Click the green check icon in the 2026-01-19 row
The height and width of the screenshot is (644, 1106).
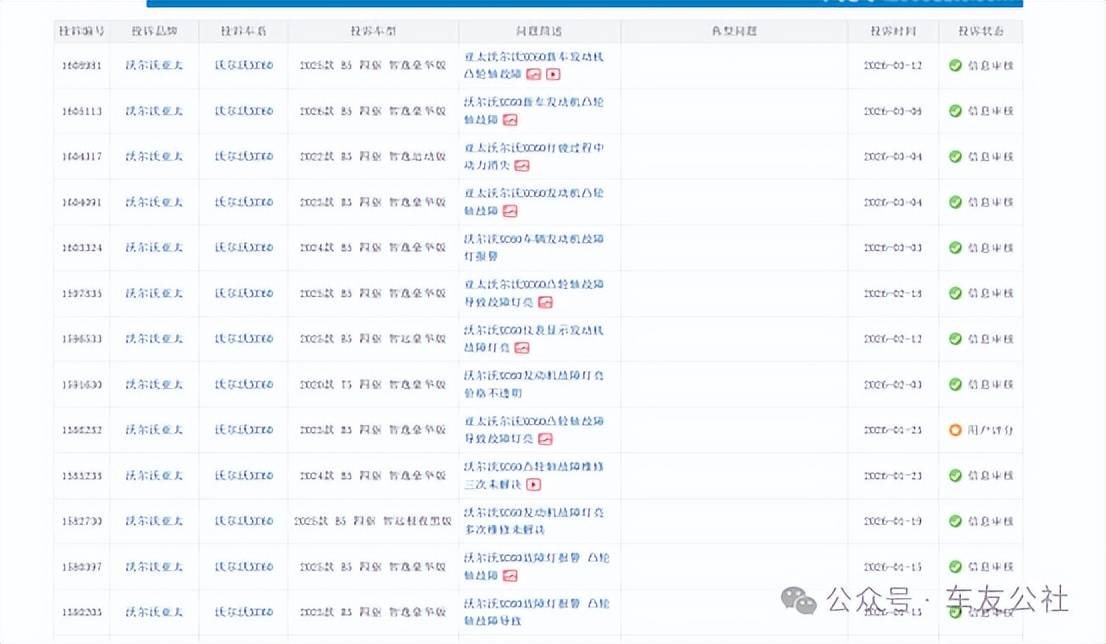point(955,521)
